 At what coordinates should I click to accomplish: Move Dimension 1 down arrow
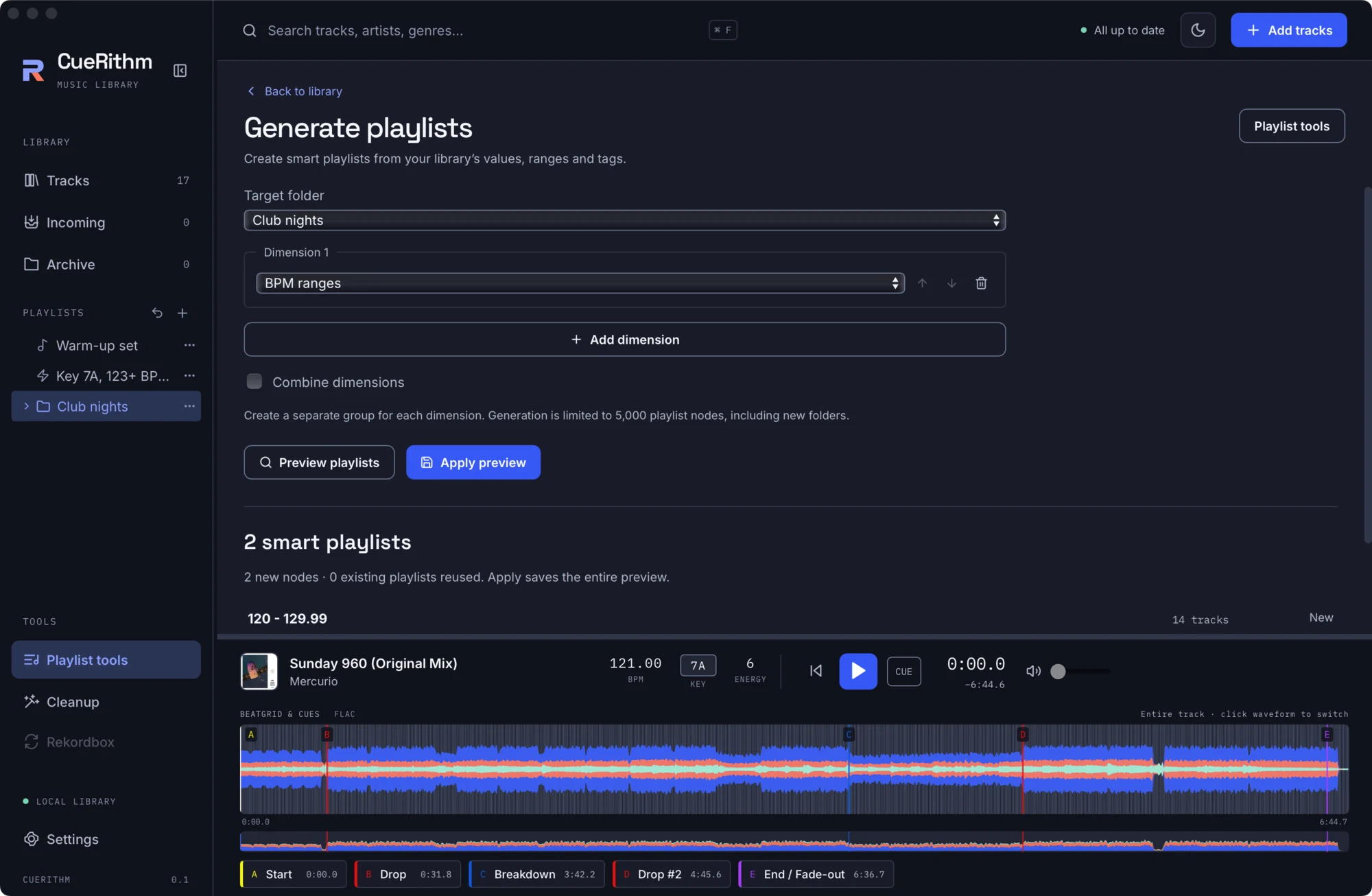pos(951,283)
